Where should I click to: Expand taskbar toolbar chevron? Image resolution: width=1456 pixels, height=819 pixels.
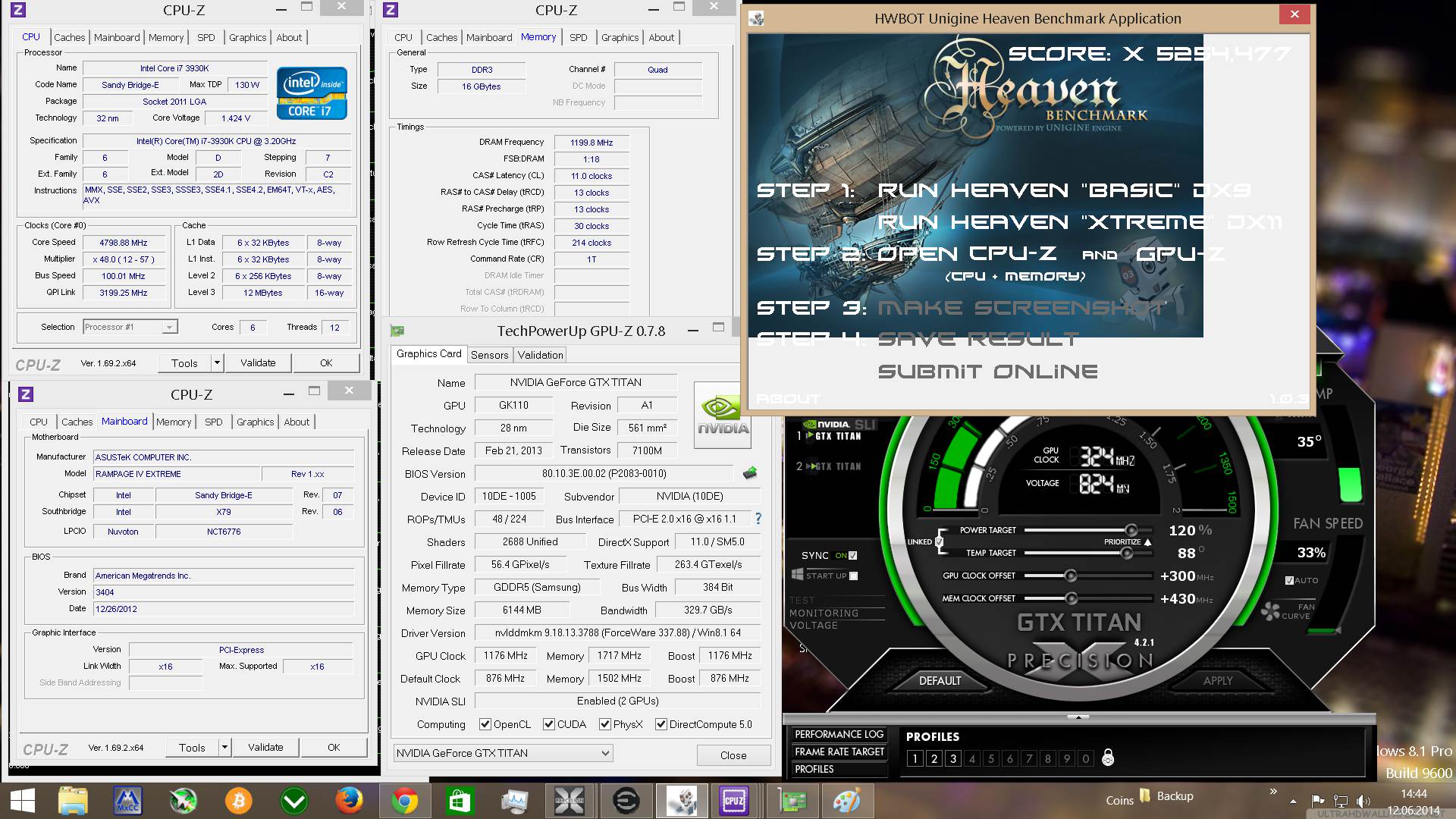coord(1273,792)
